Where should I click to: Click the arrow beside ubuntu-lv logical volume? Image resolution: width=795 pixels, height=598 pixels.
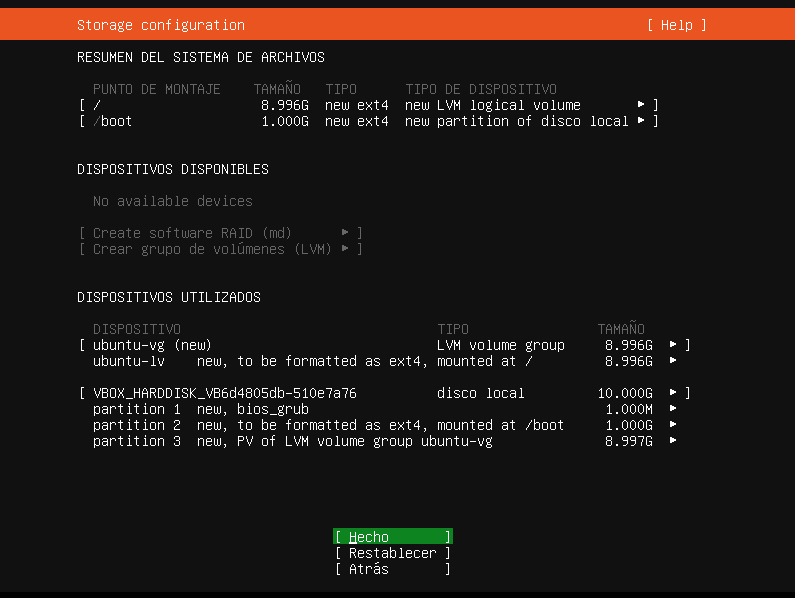click(674, 361)
